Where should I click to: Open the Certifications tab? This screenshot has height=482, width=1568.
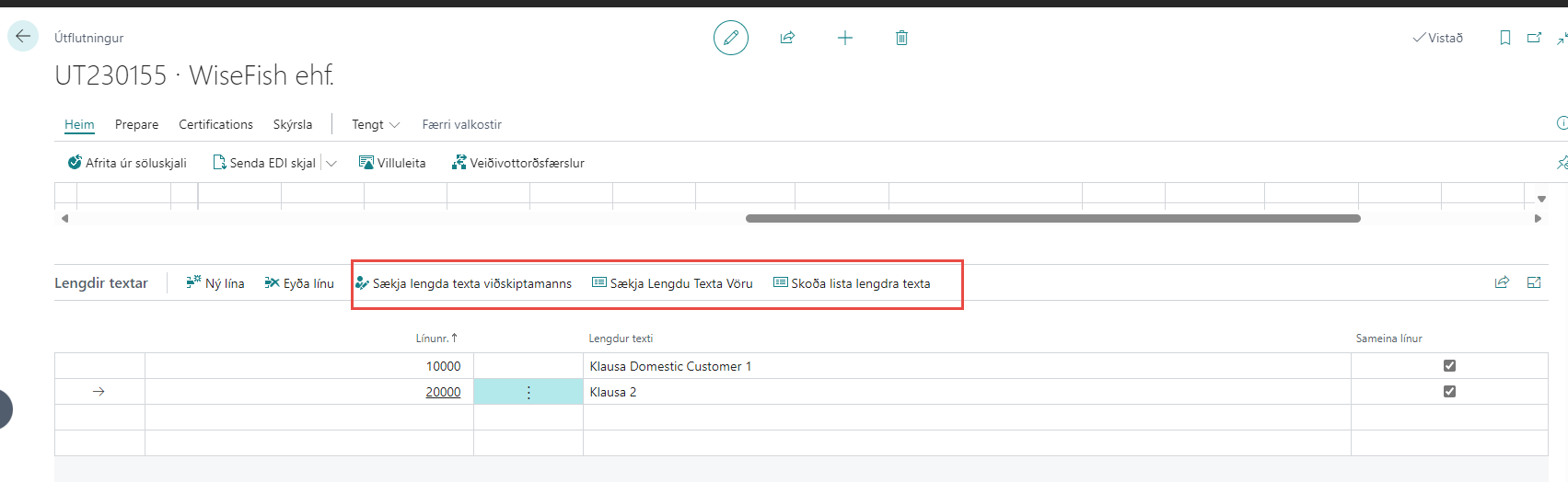(215, 125)
